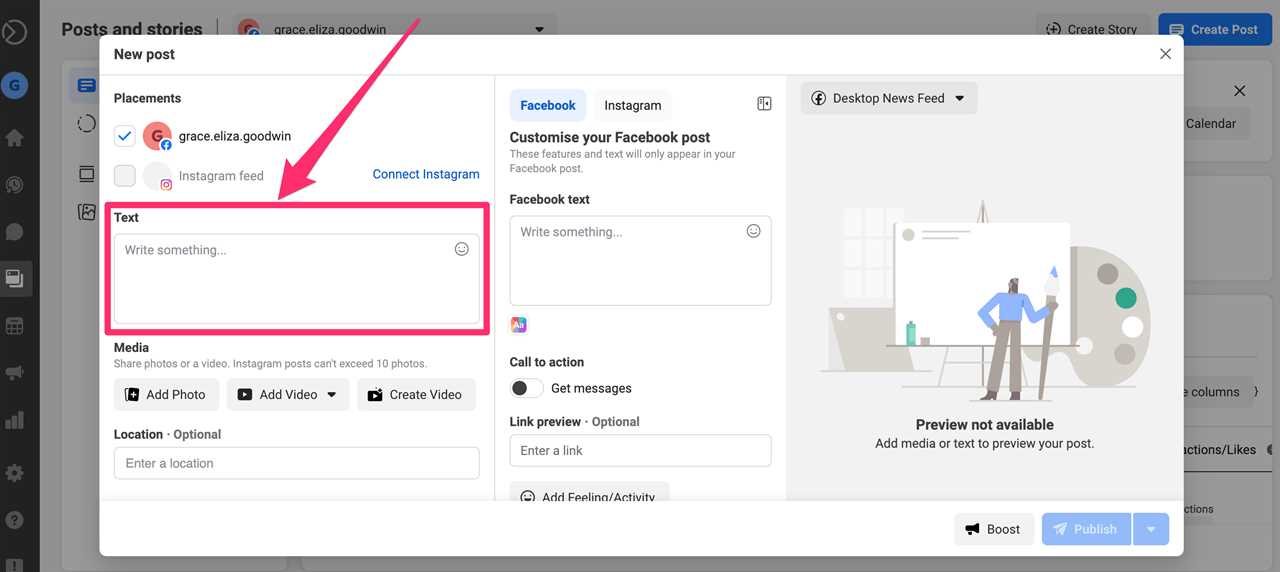The image size is (1280, 572).
Task: Close the New post dialog
Action: [x=1165, y=54]
